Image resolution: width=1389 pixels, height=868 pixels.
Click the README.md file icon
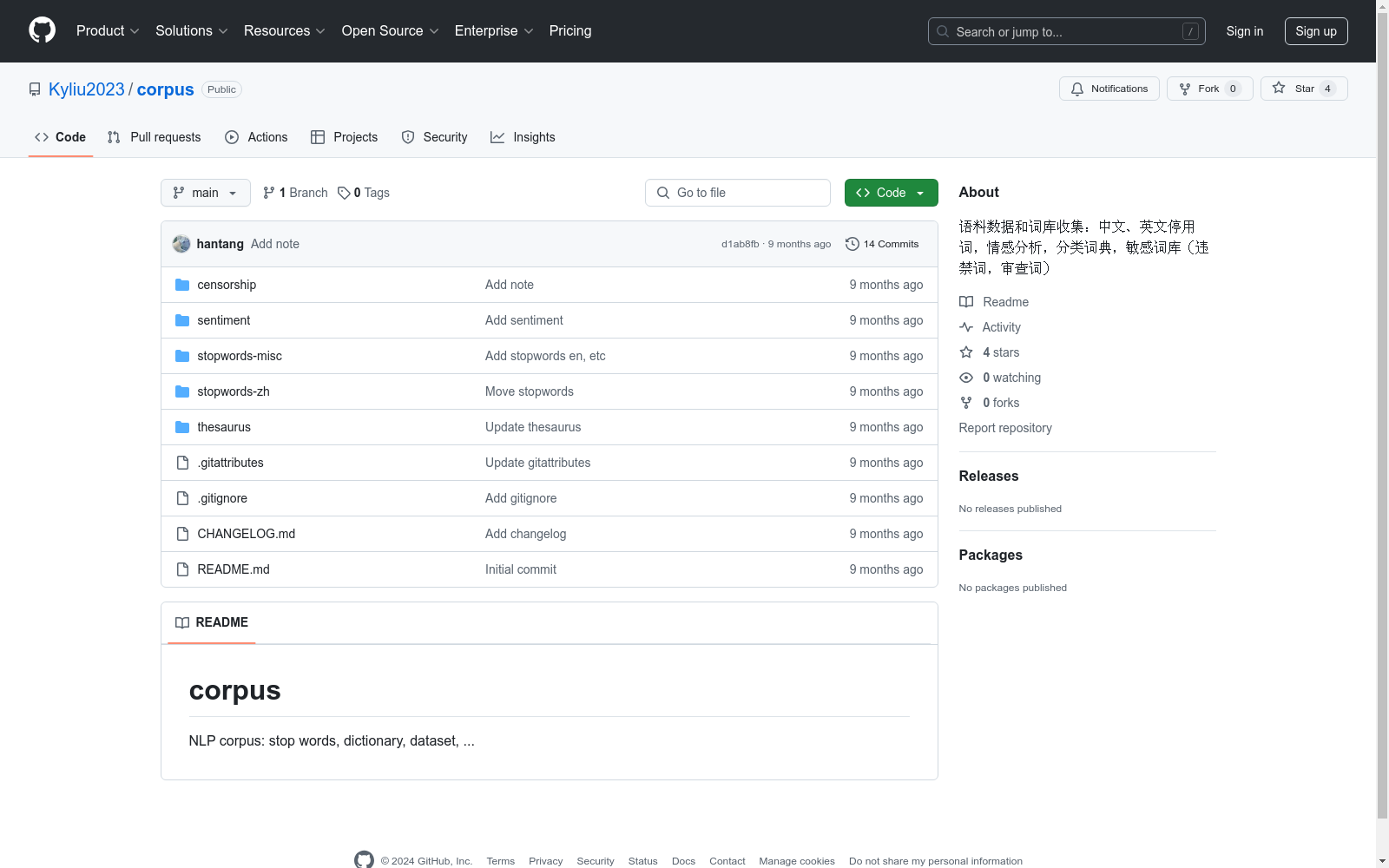point(182,569)
